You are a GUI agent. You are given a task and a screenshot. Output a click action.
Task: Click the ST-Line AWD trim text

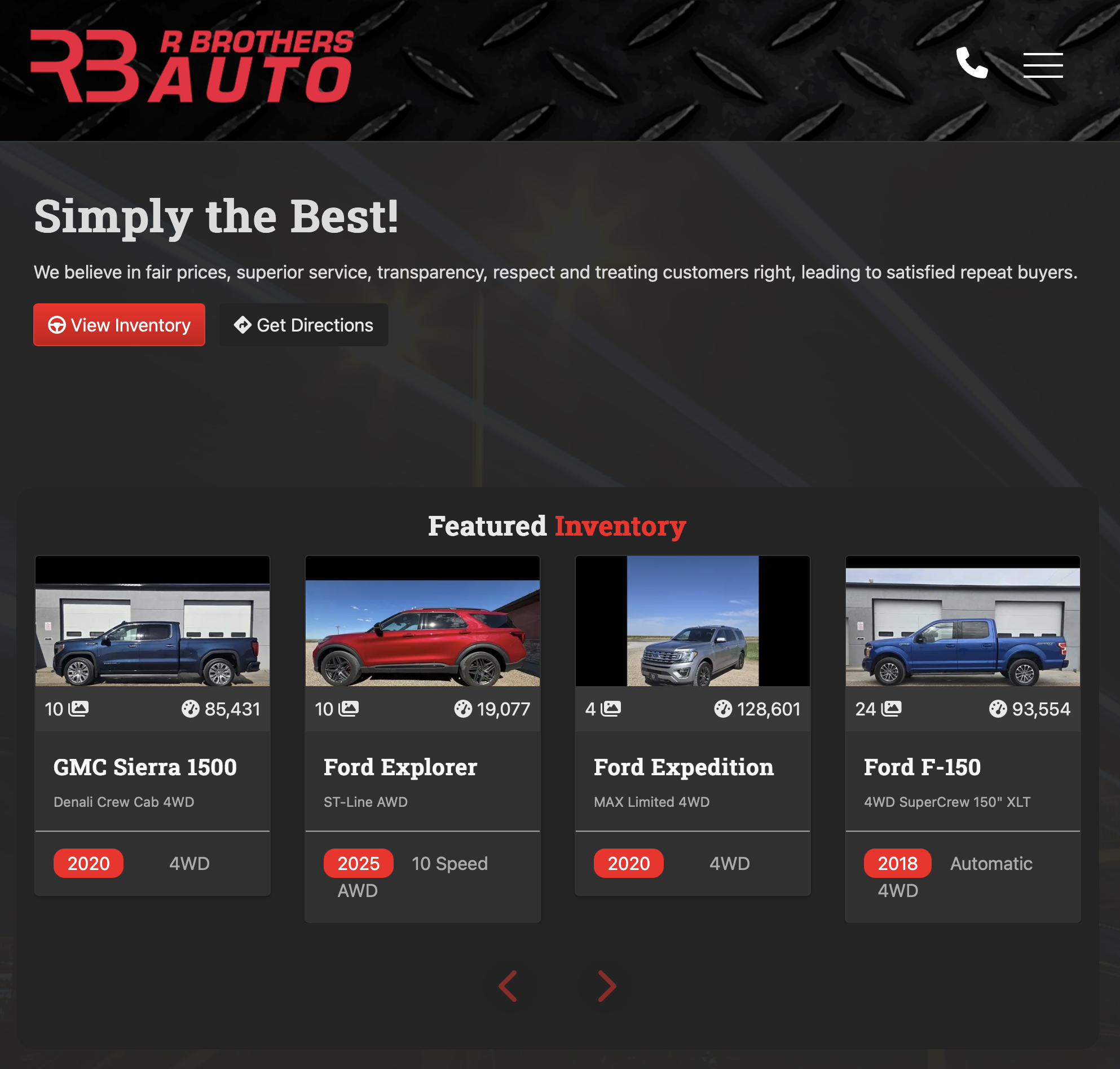coord(365,802)
